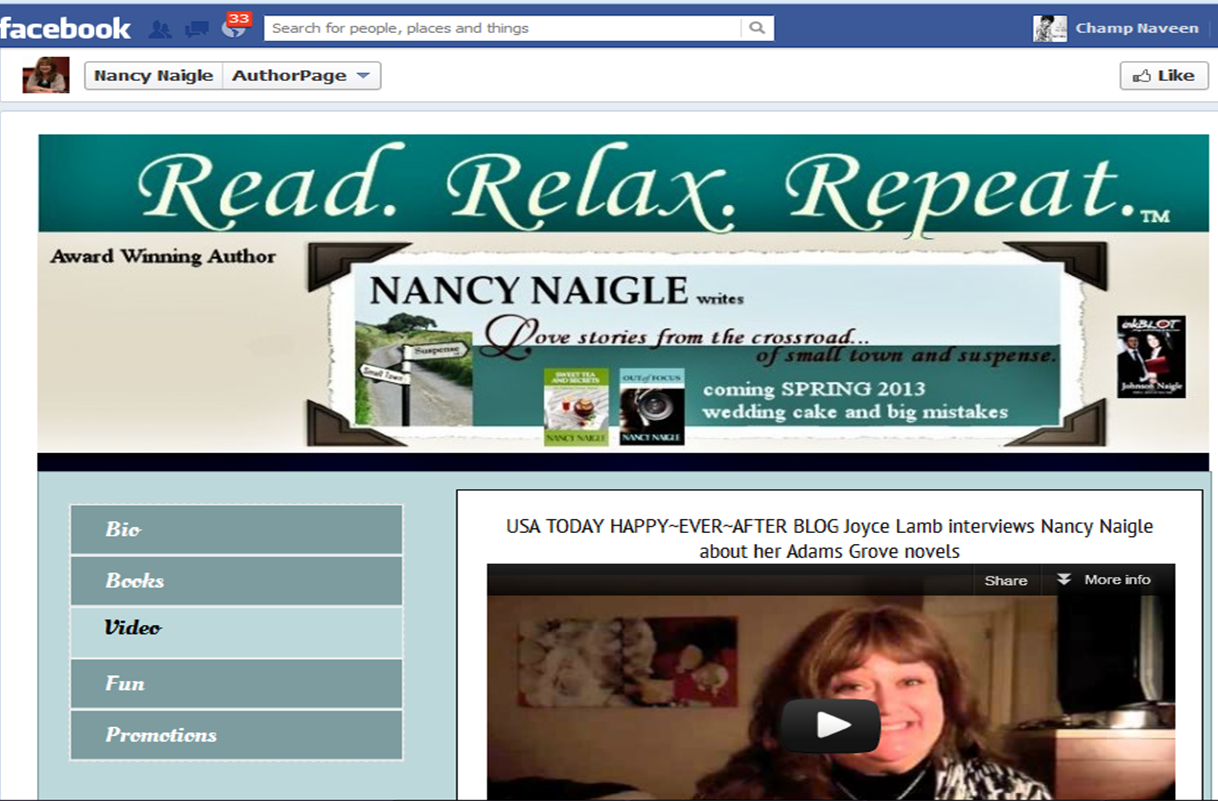
Task: Open the Fun tab
Action: click(236, 684)
